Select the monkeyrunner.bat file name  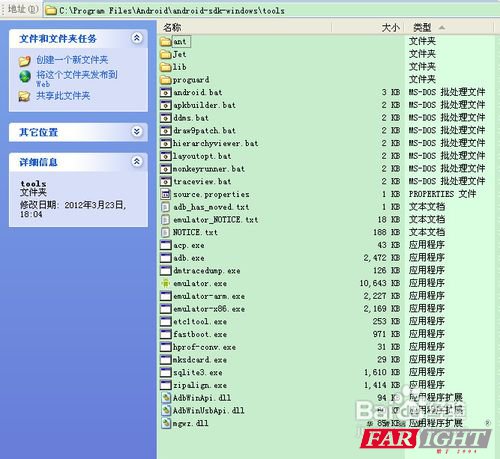(209, 169)
